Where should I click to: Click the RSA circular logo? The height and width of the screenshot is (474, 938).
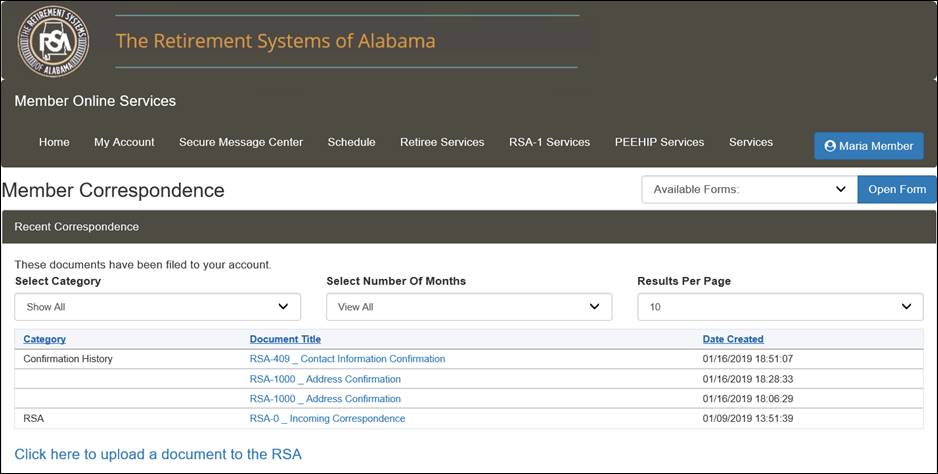(x=53, y=41)
